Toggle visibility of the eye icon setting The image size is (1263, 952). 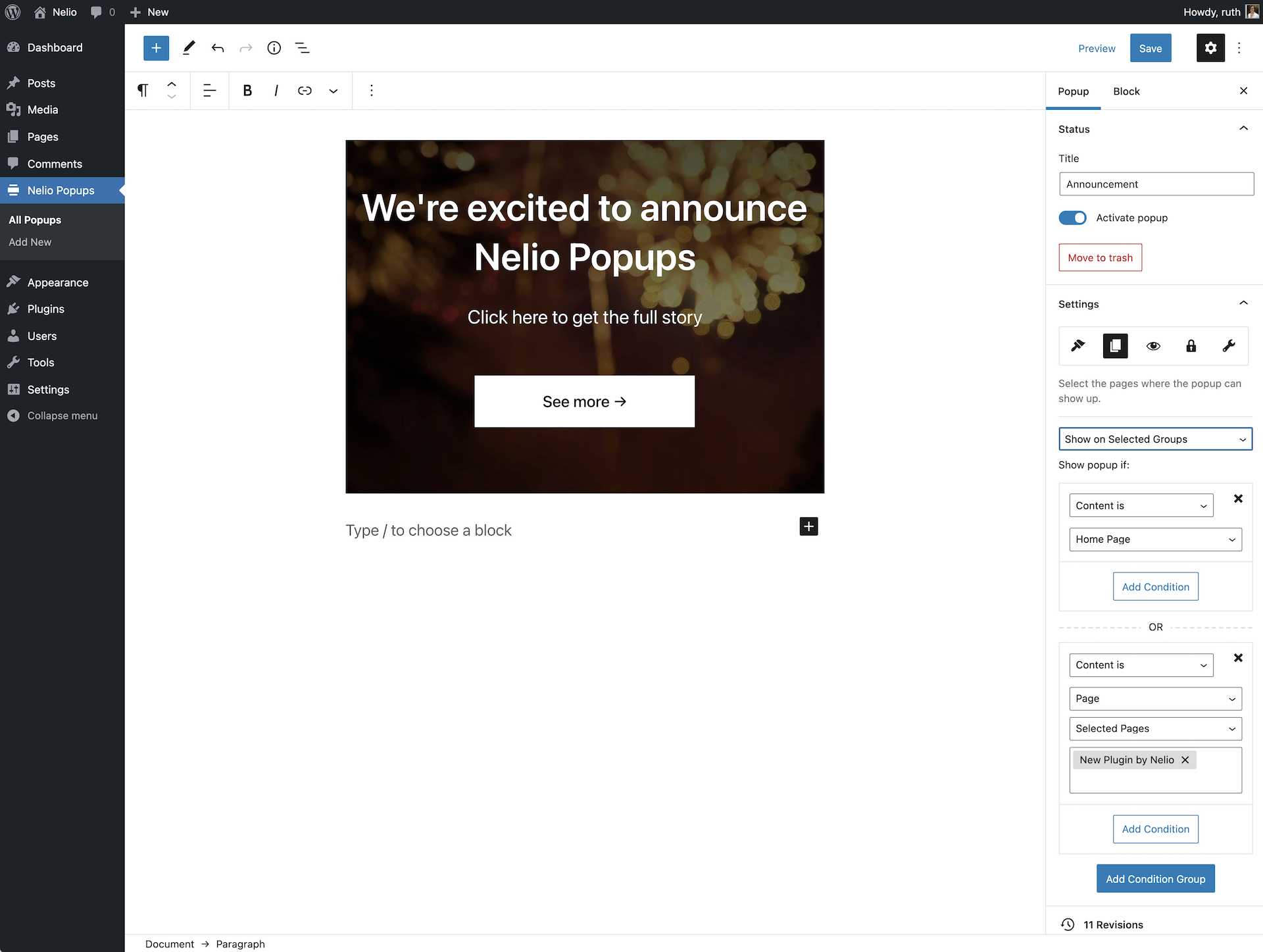tap(1153, 345)
